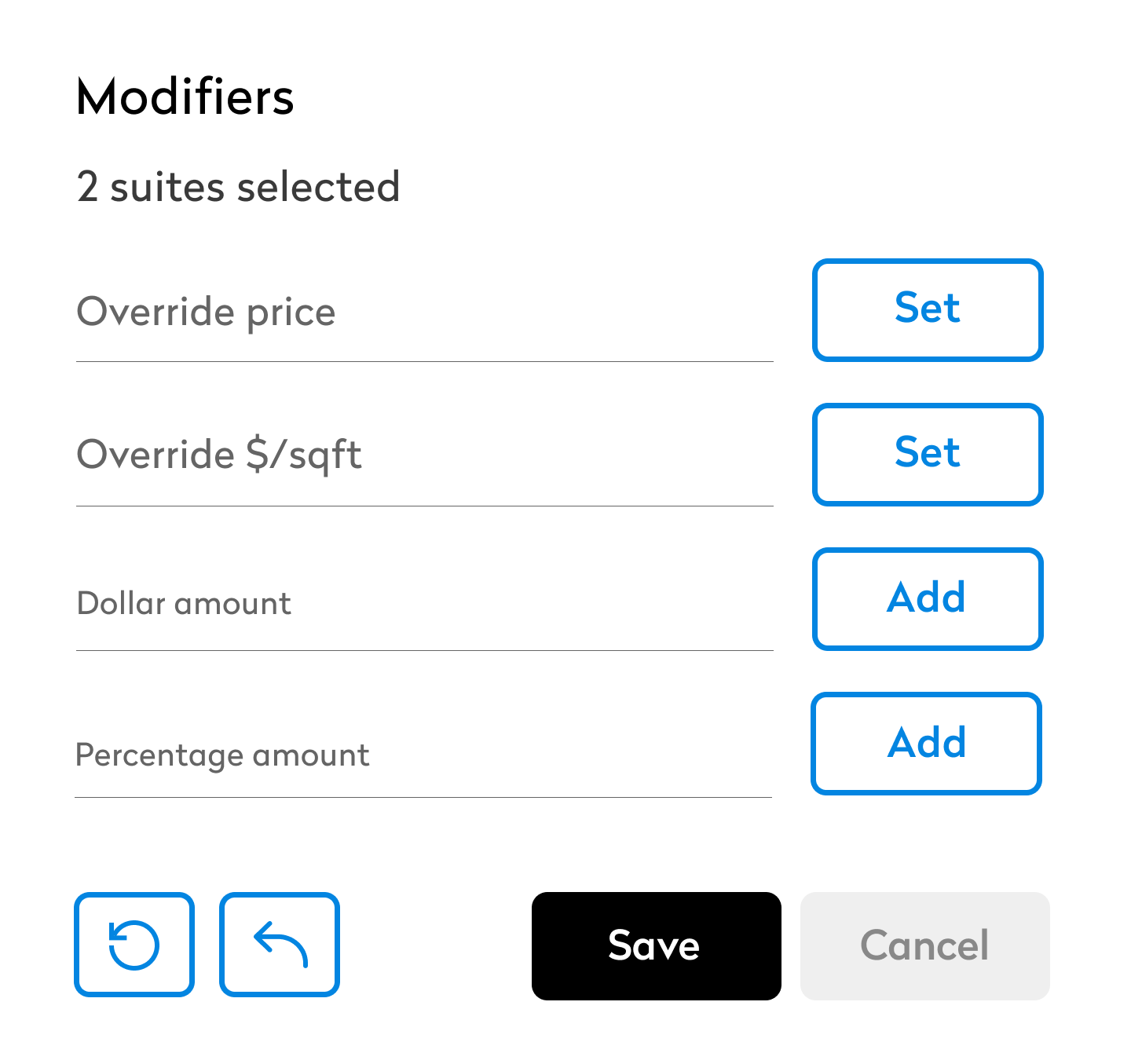Click into the Dollar amount field
This screenshot has width=1131, height=1064.
click(424, 603)
